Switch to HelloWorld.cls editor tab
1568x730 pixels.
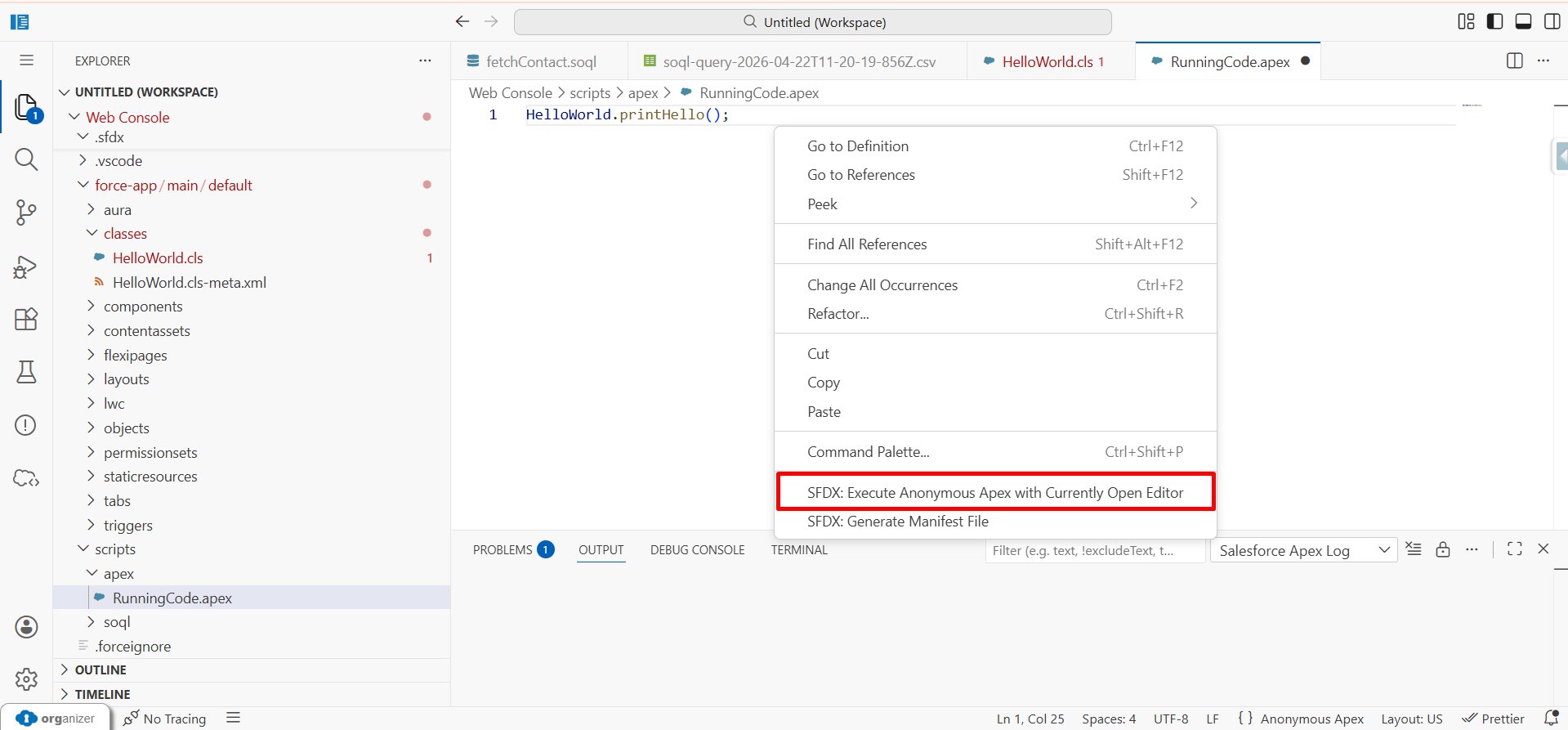coord(1051,61)
